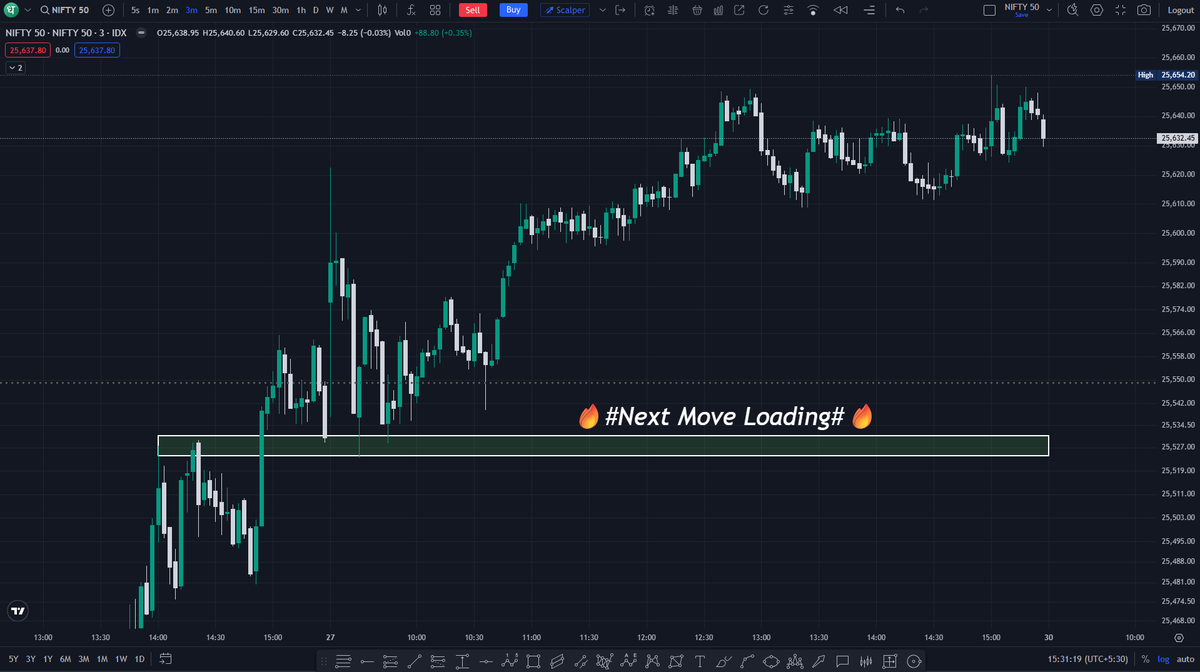Toggle percent scale mode
Screen dimensions: 1200x672
(x=1145, y=660)
